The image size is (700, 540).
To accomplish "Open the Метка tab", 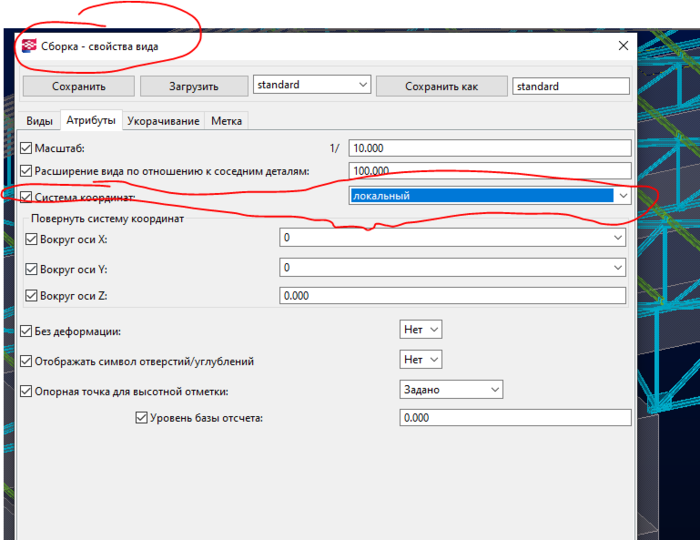I will point(226,121).
